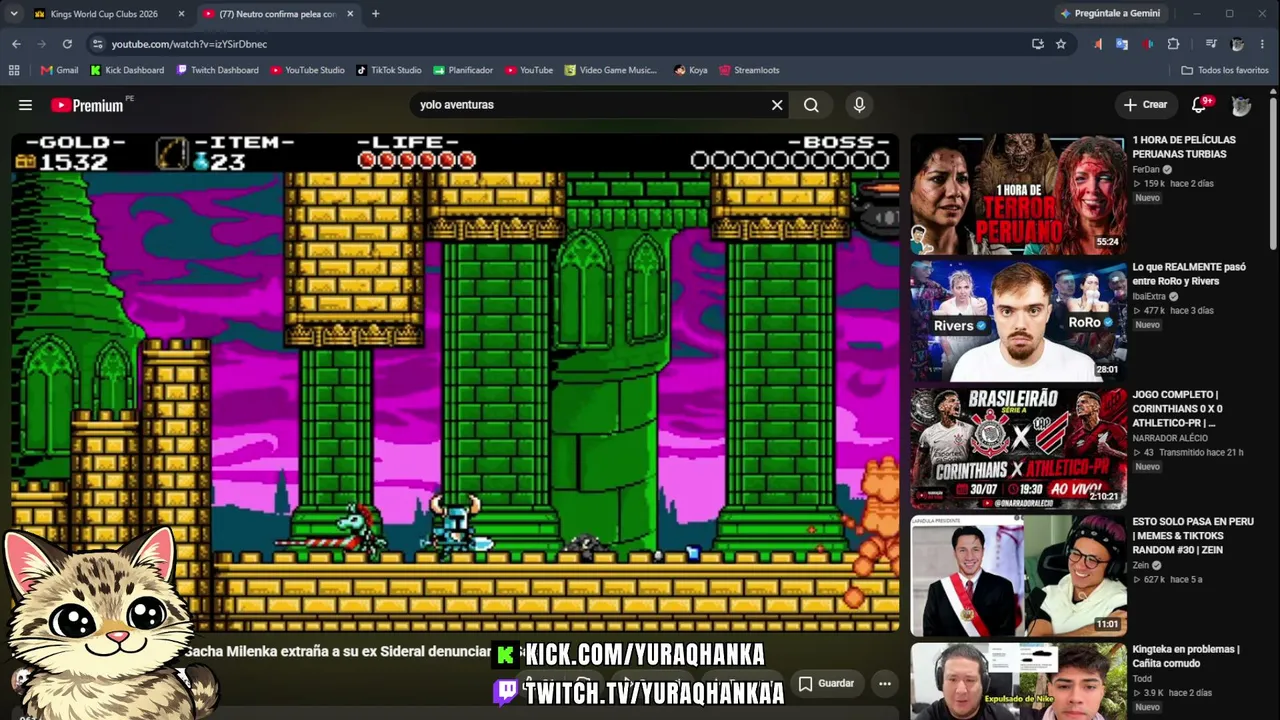The height and width of the screenshot is (720, 1280).
Task: Click Pregúntale a Gemini button
Action: click(x=1109, y=14)
